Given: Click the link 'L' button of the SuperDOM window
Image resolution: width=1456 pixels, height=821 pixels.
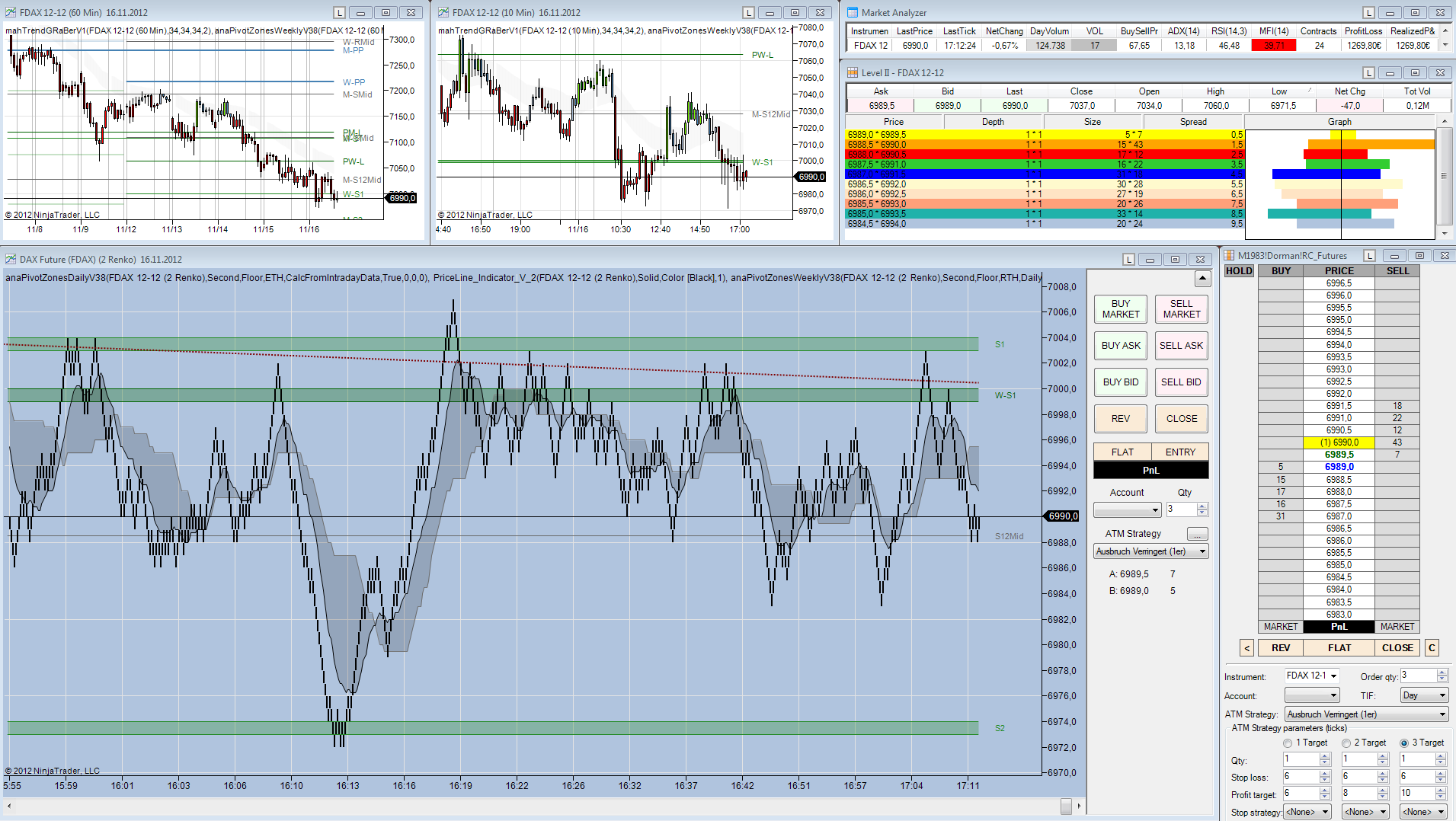Looking at the screenshot, I should point(1369,256).
